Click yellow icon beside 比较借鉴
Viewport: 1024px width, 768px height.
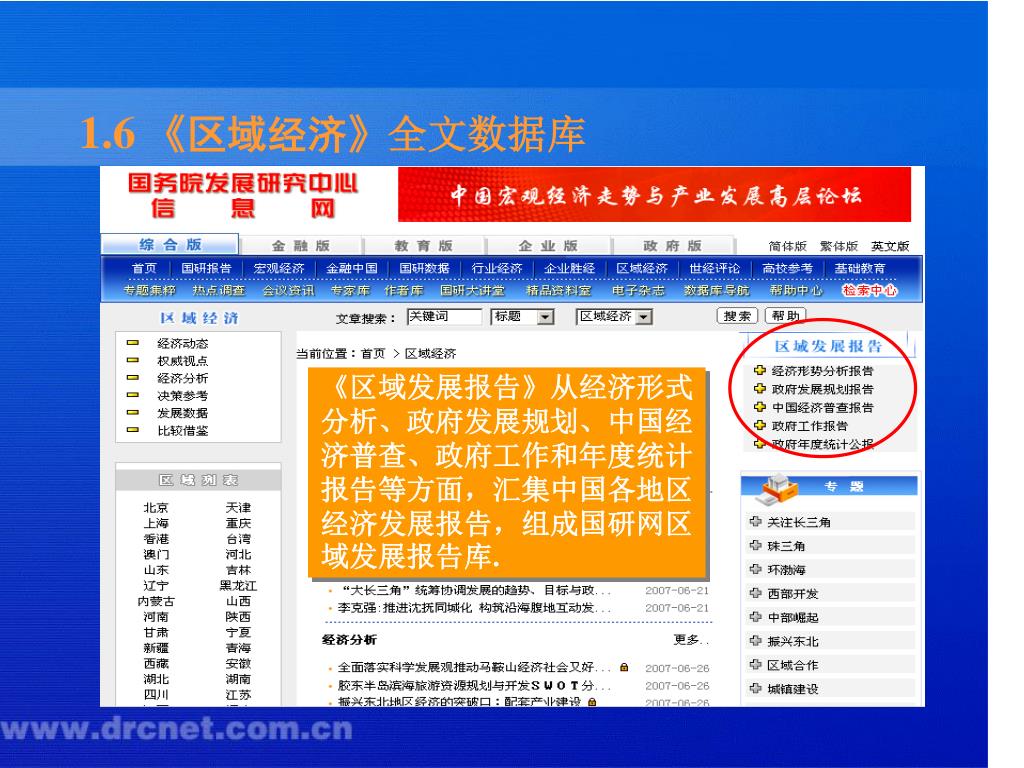point(133,430)
